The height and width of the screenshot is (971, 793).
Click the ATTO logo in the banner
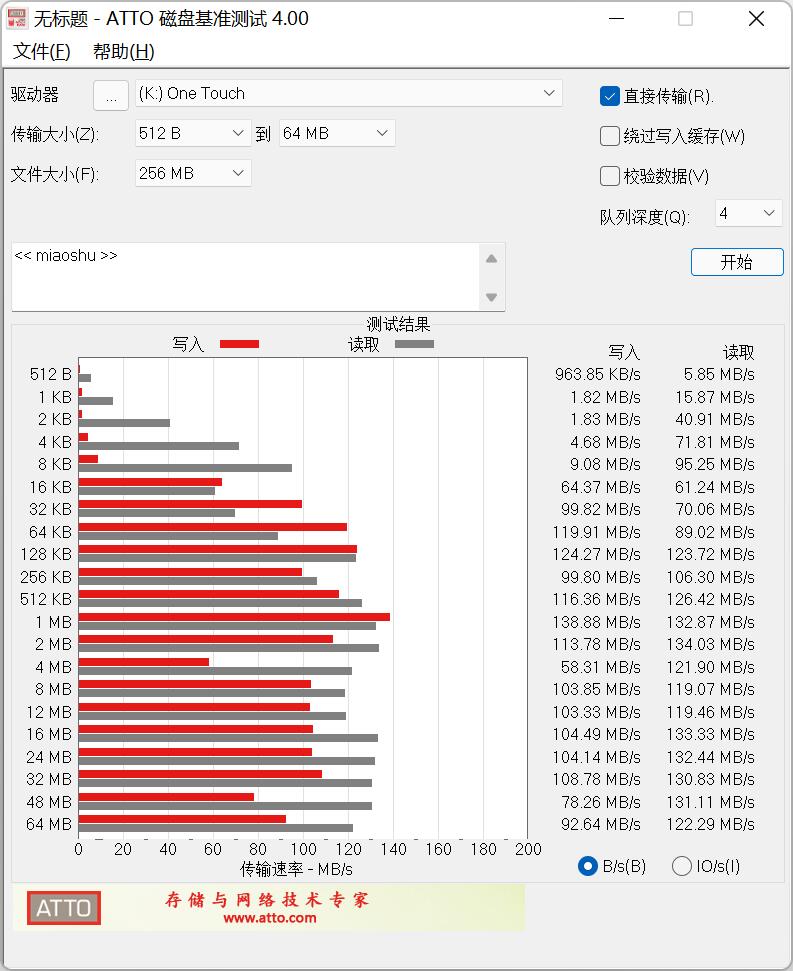(64, 908)
